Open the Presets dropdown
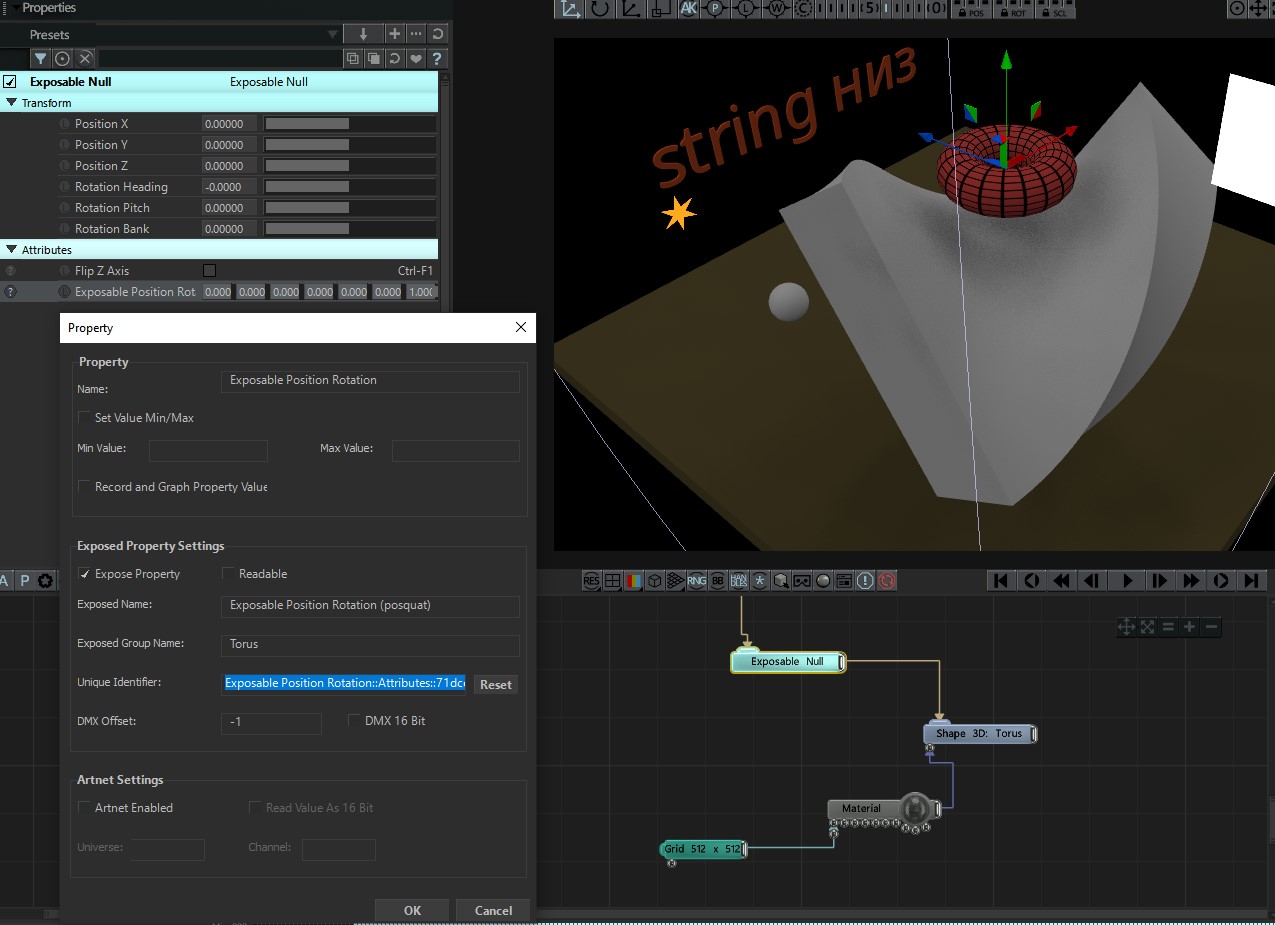 [333, 35]
